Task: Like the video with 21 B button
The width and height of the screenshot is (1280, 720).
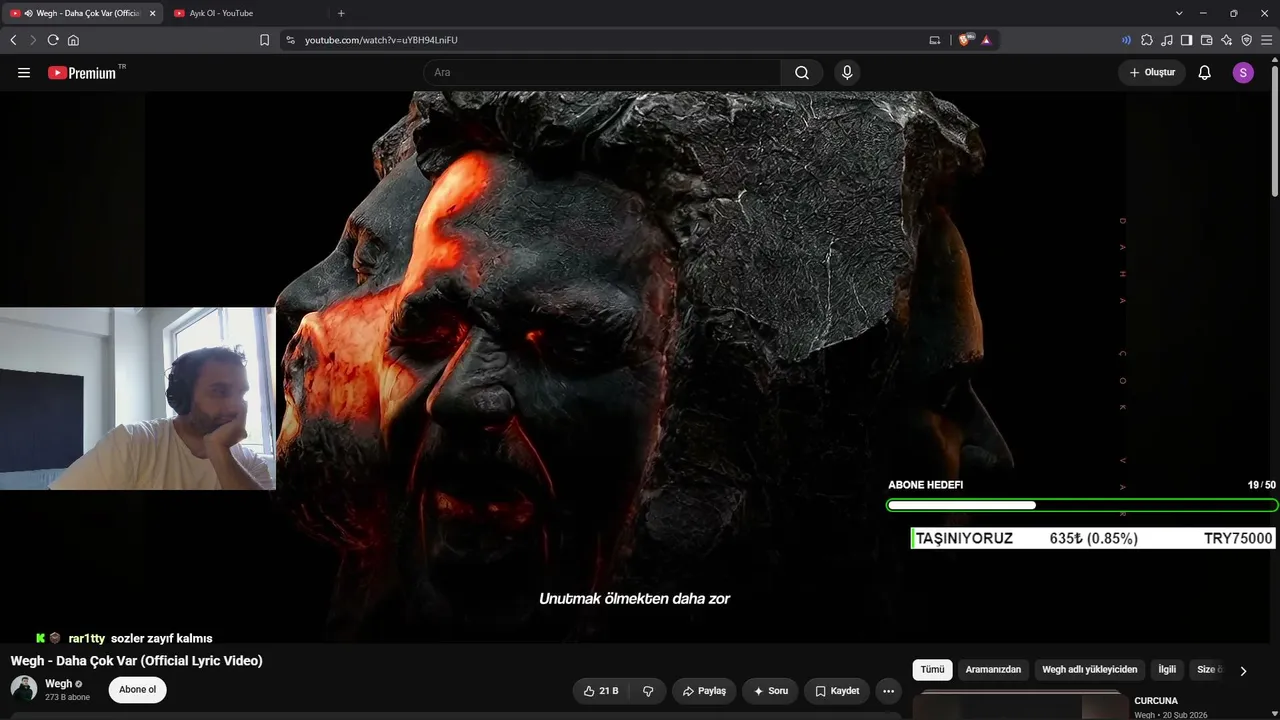Action: (x=602, y=691)
